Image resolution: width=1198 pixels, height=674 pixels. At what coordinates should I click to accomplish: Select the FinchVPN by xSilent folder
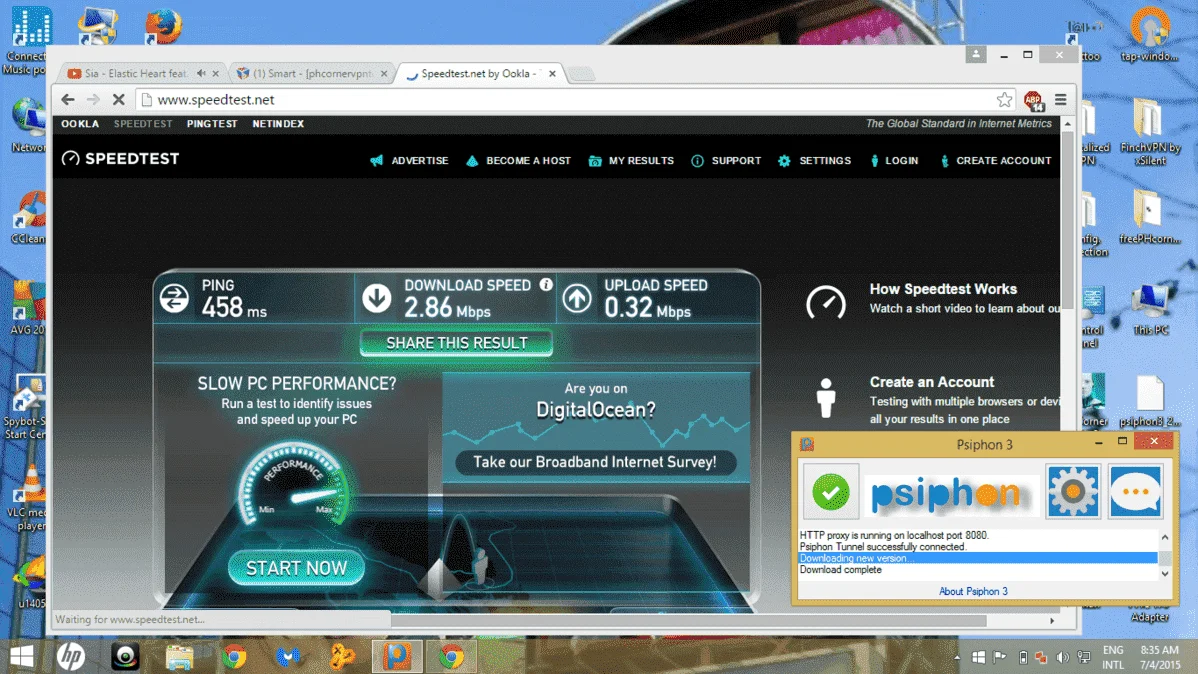click(1150, 131)
